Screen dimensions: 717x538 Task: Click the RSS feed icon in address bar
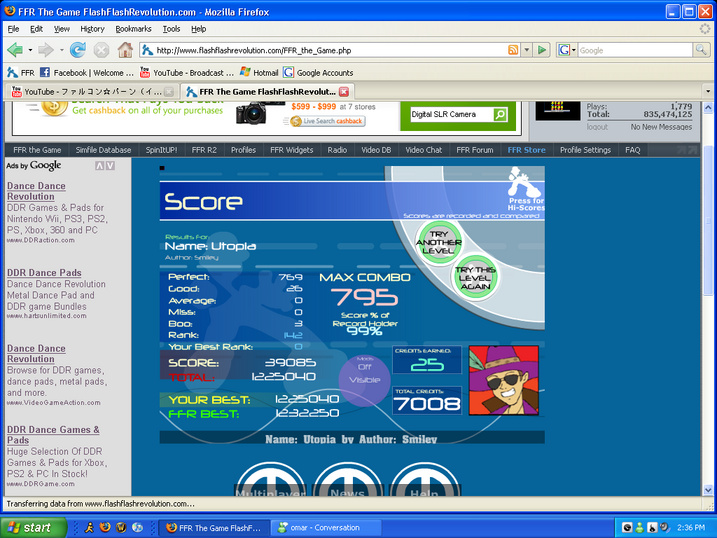coord(513,50)
